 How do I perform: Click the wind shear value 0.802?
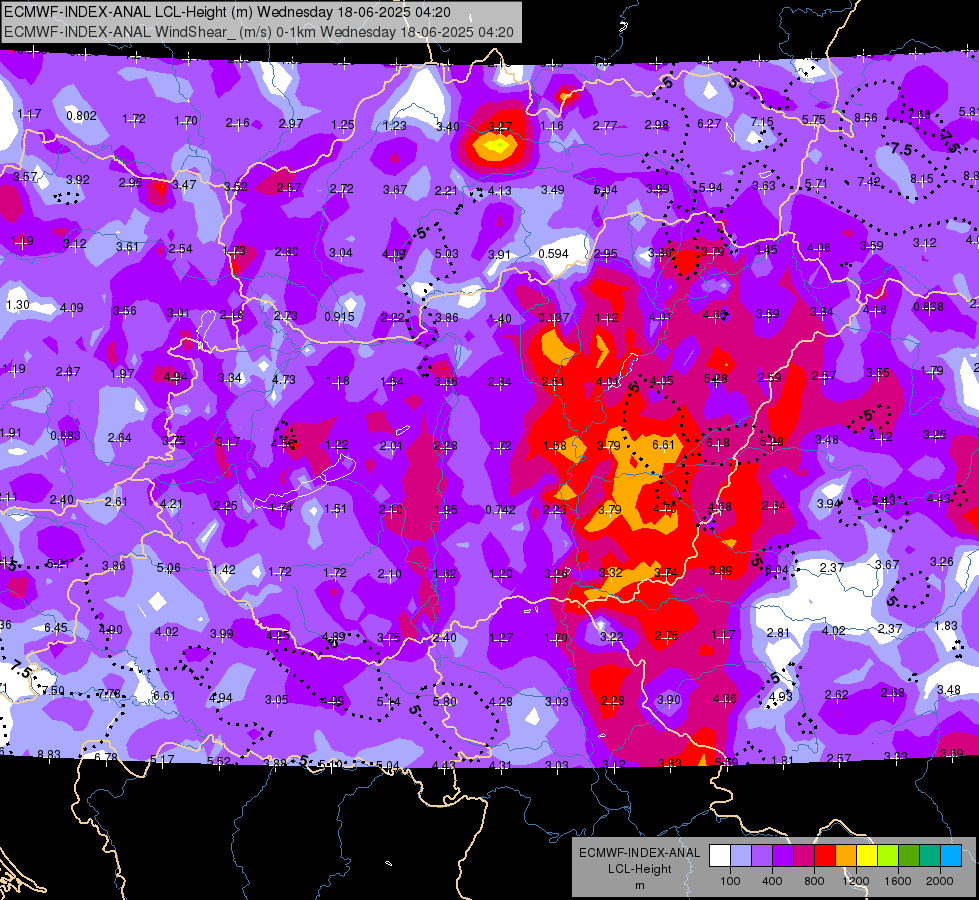tap(81, 116)
